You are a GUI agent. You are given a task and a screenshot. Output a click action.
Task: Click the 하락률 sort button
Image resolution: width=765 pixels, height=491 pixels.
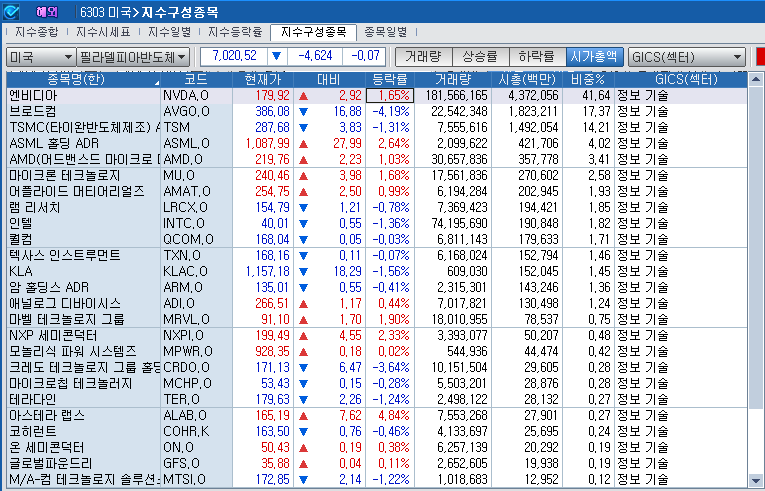click(537, 57)
